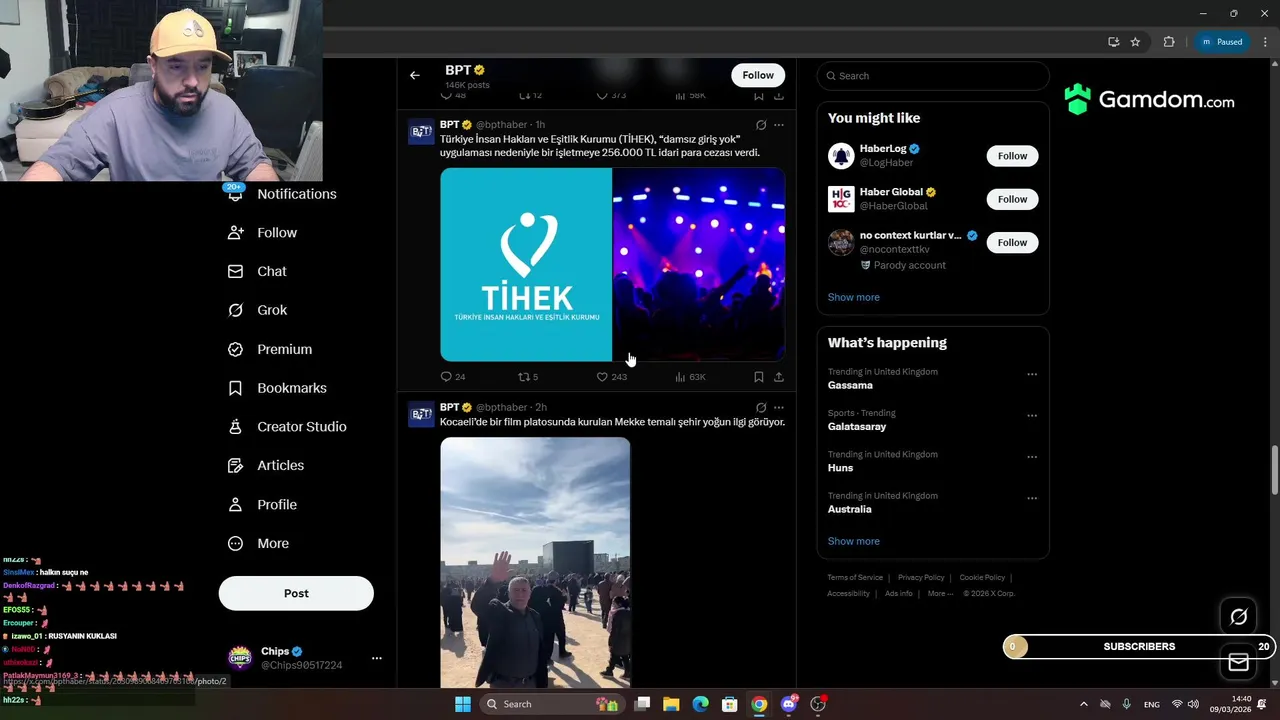
Task: Open Notifications in the X sidebar
Action: [283, 194]
